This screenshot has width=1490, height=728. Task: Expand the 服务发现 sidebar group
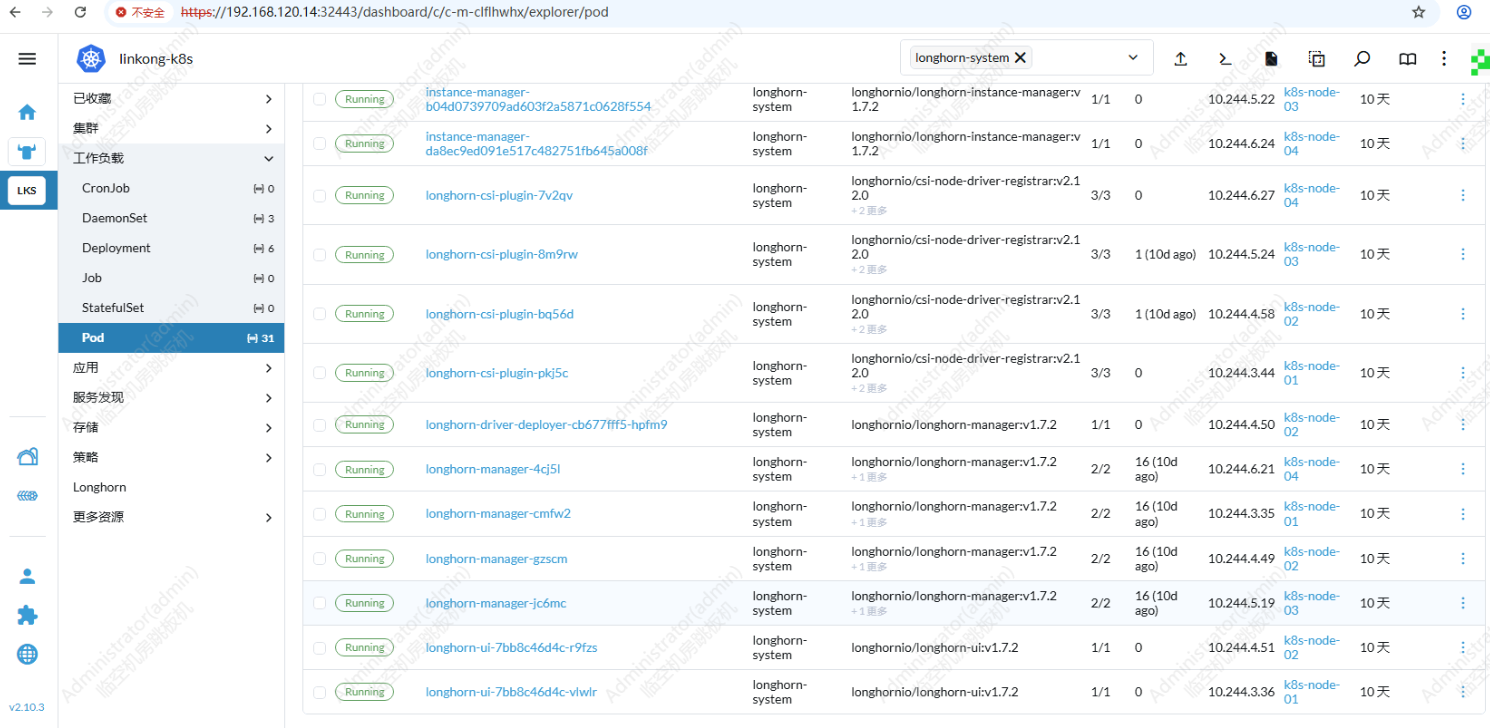point(268,398)
